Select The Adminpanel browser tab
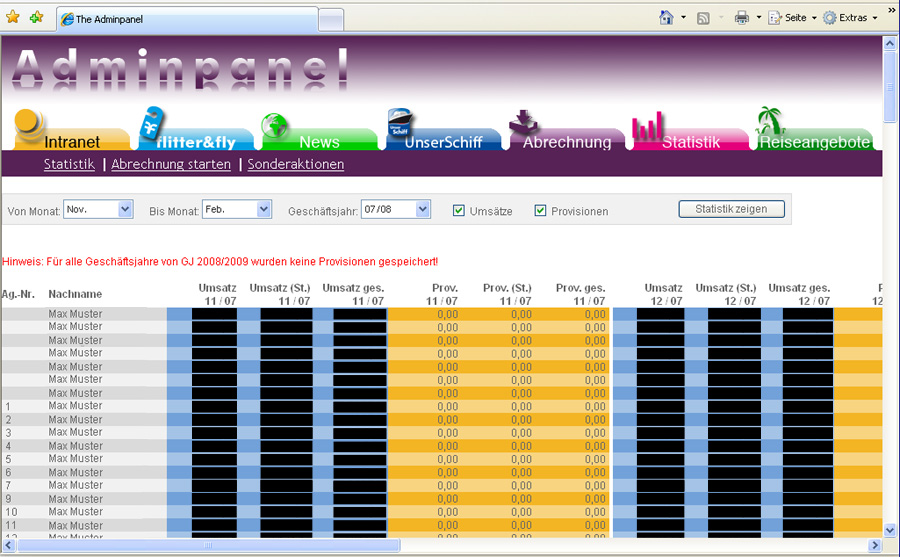 188,20
